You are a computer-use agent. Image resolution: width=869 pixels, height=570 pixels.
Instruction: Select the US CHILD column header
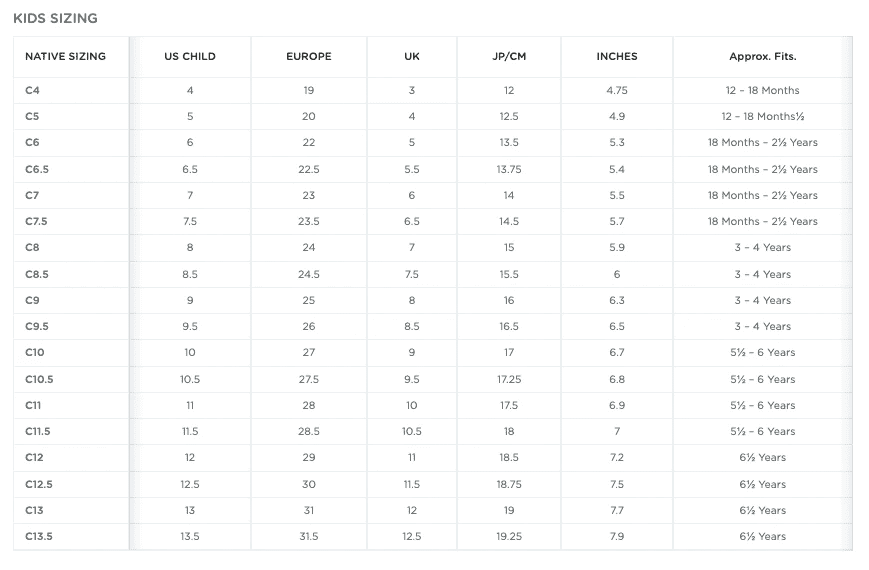pos(190,57)
